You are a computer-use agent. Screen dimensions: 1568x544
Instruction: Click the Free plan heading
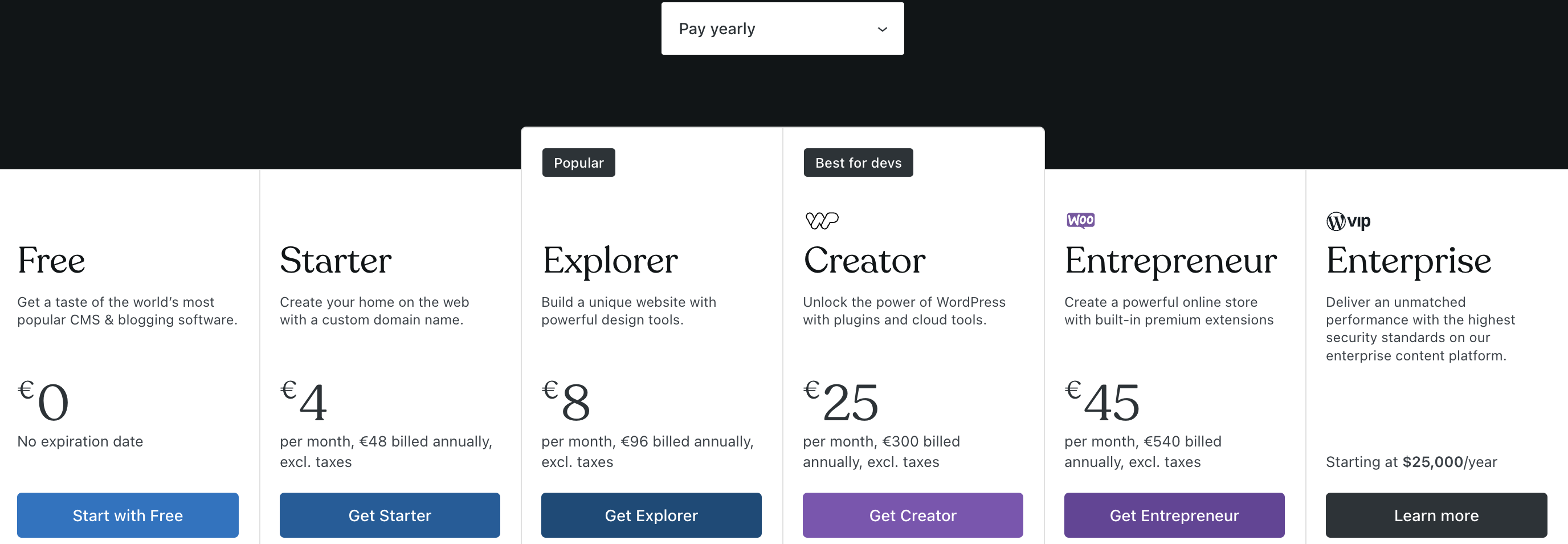51,261
